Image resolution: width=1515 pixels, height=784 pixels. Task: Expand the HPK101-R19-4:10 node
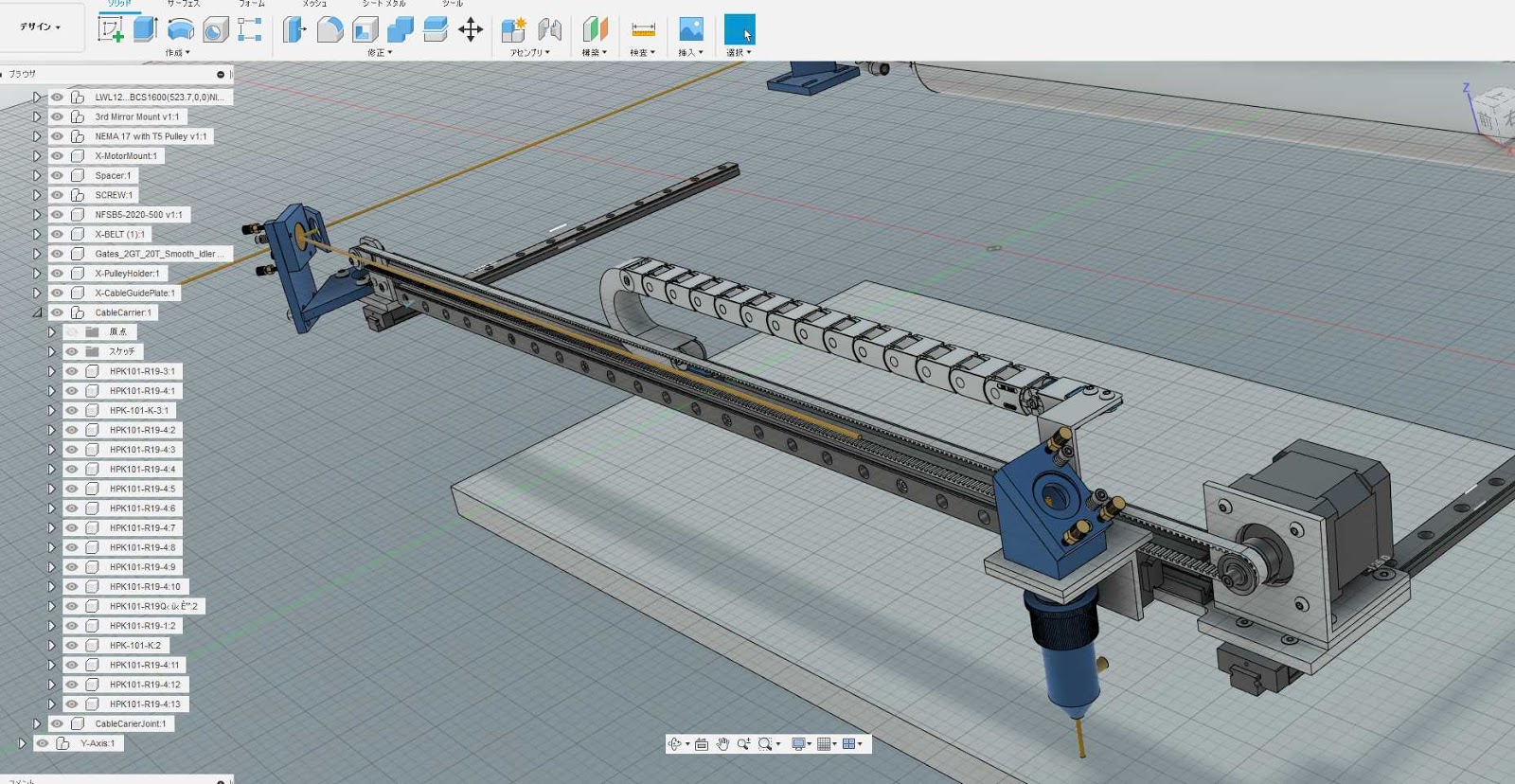(51, 586)
